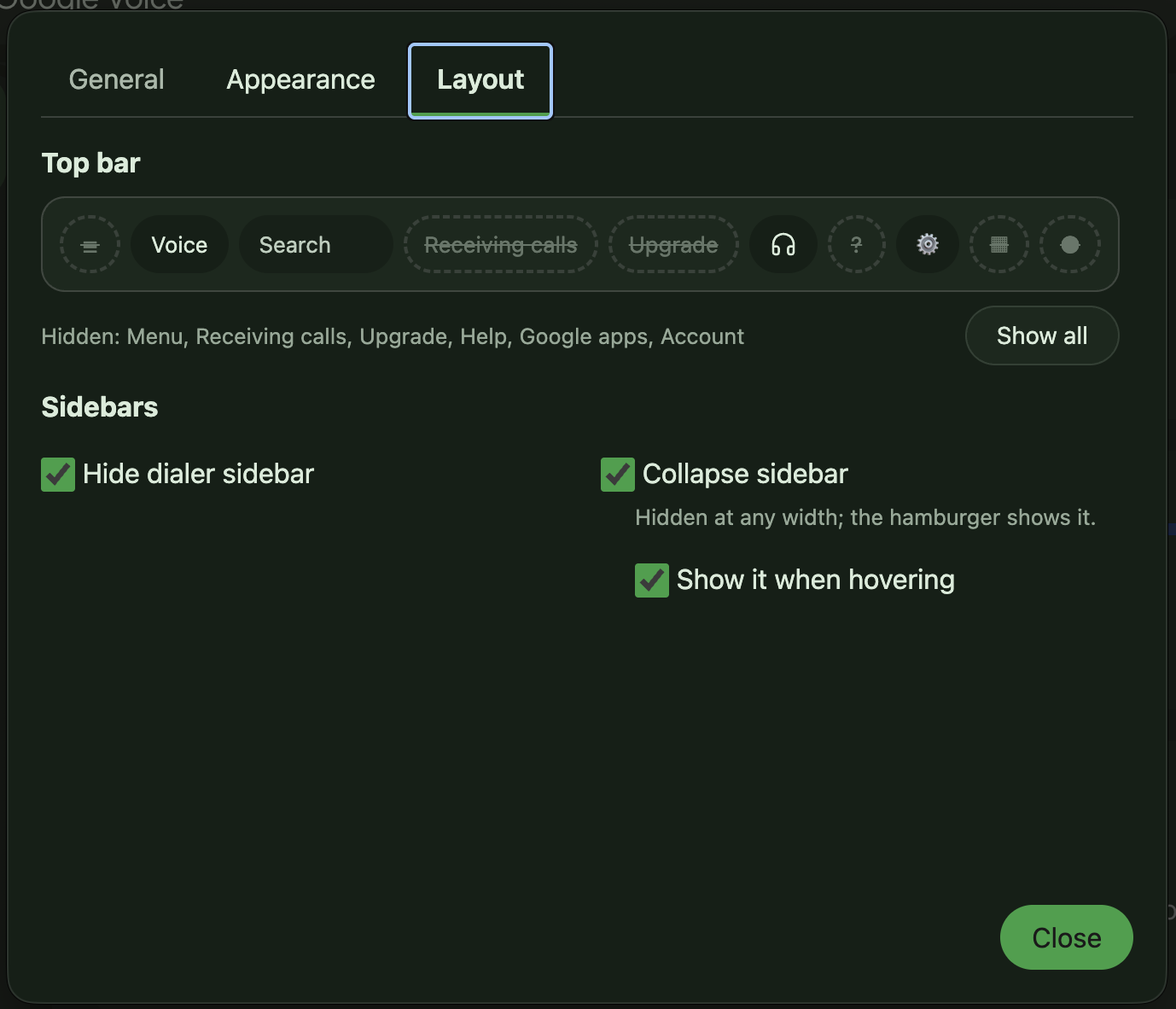Click the 'Sidebars' section heading

coord(100,407)
